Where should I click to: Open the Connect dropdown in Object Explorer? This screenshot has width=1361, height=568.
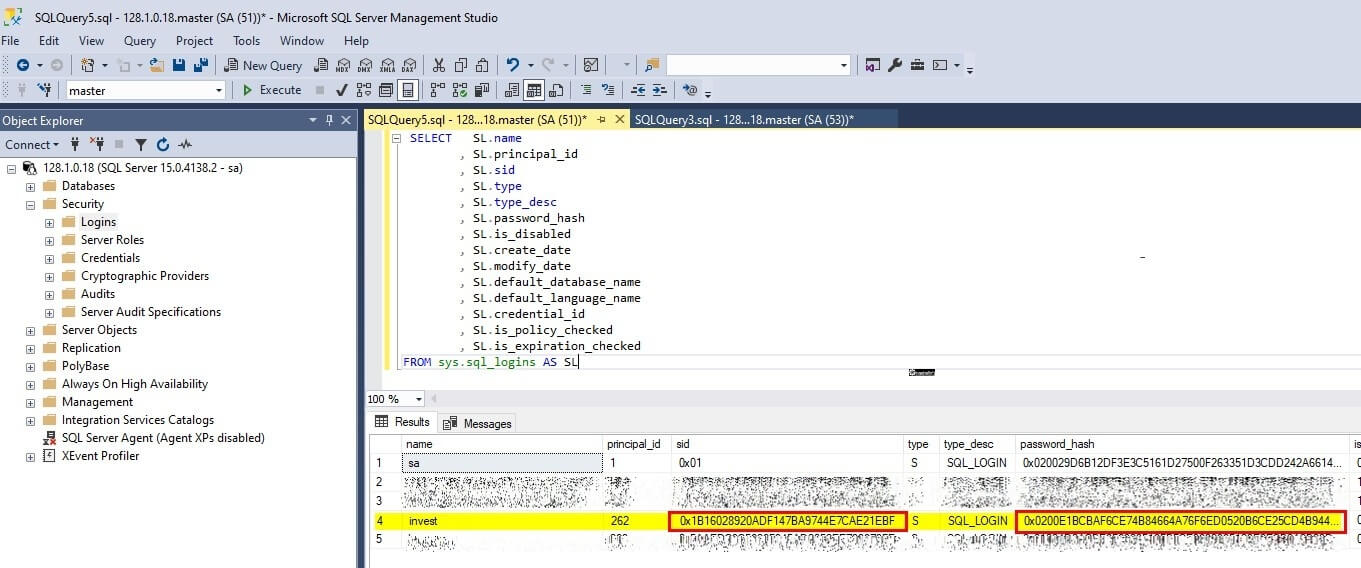[32, 145]
